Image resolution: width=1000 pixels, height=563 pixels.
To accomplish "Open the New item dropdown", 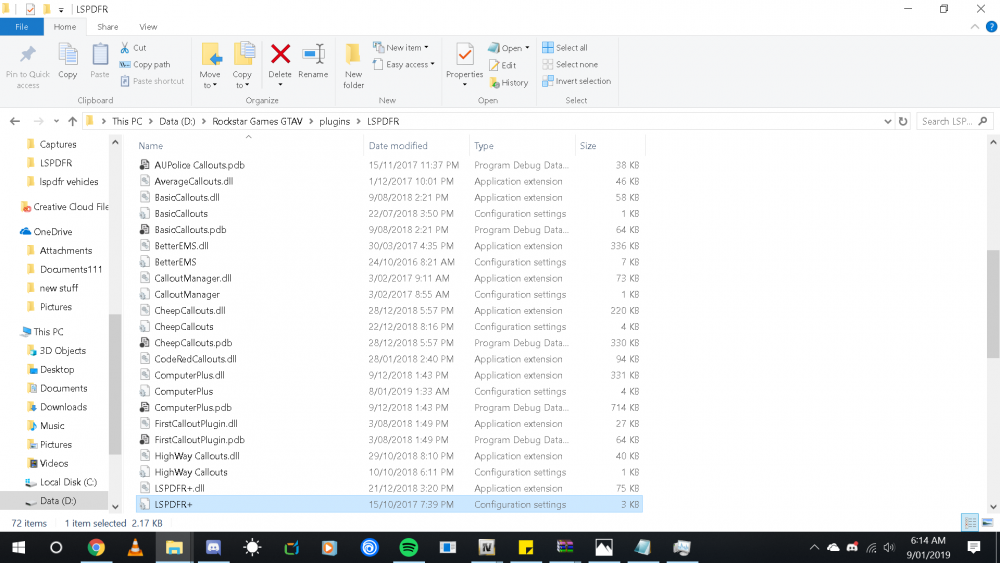I will [x=401, y=48].
